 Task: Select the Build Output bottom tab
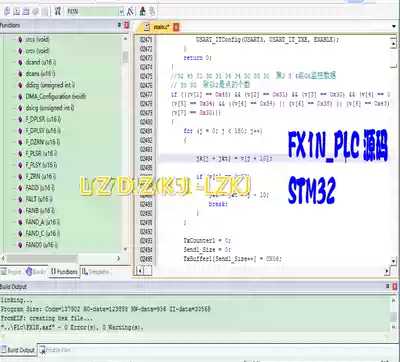click(x=18, y=350)
